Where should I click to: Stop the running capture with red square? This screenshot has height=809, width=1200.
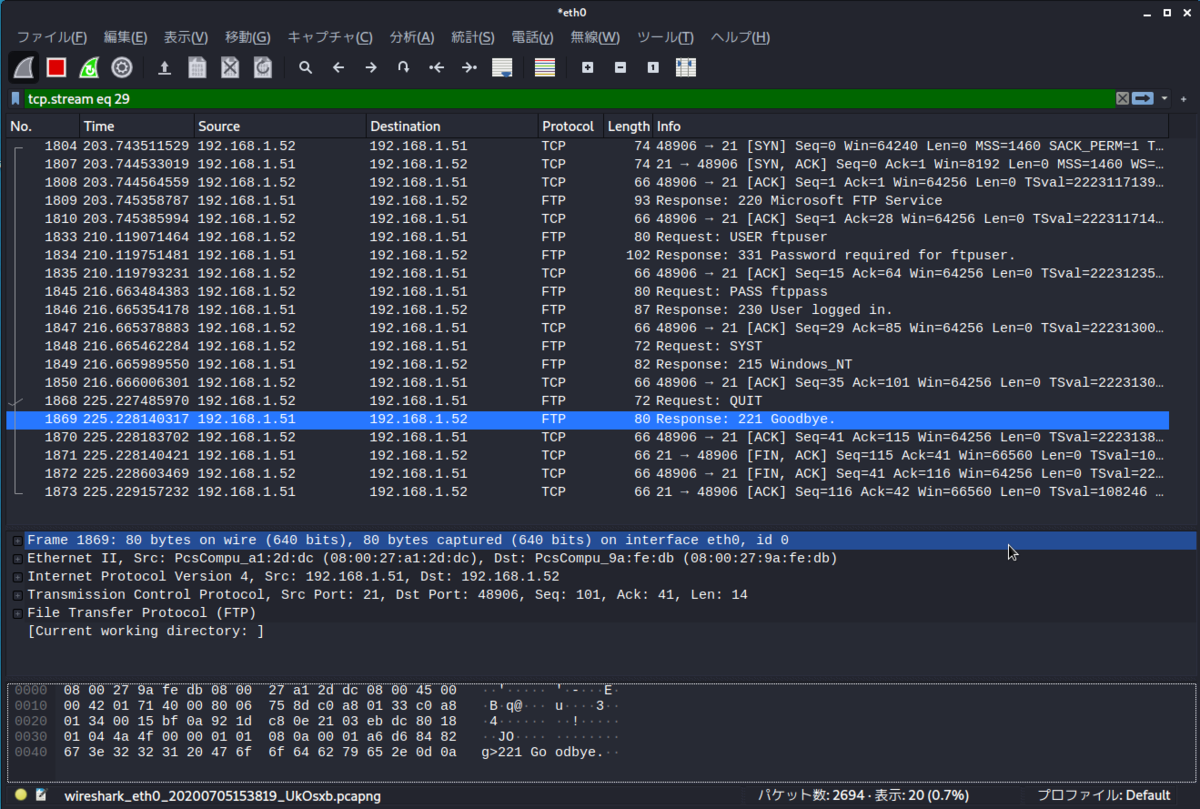coord(56,68)
